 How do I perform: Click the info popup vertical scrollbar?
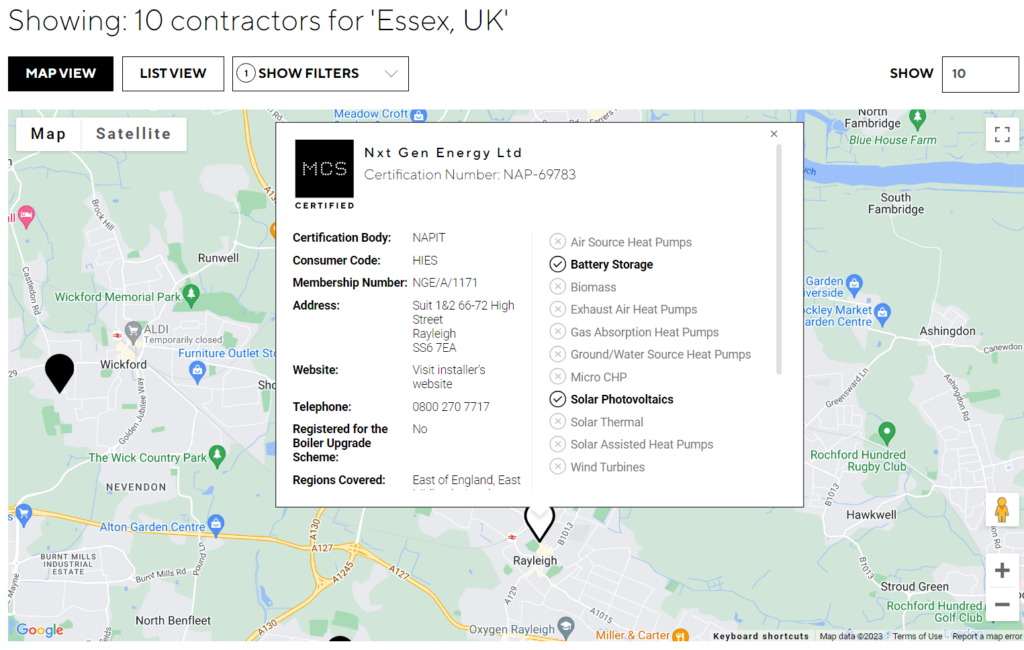point(778,259)
